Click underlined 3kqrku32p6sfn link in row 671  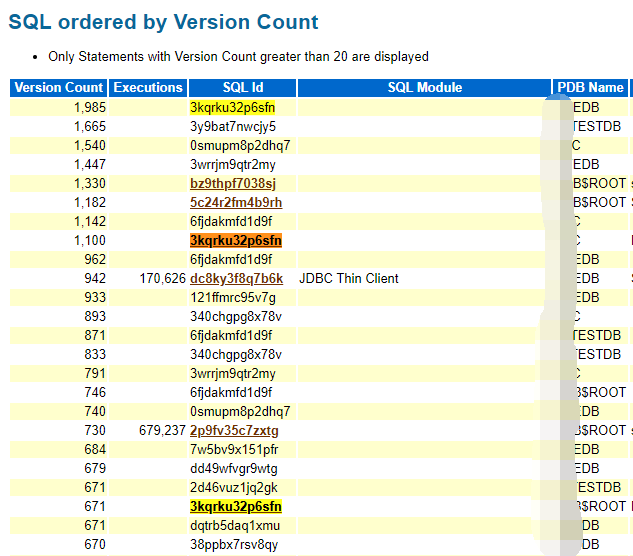236,506
